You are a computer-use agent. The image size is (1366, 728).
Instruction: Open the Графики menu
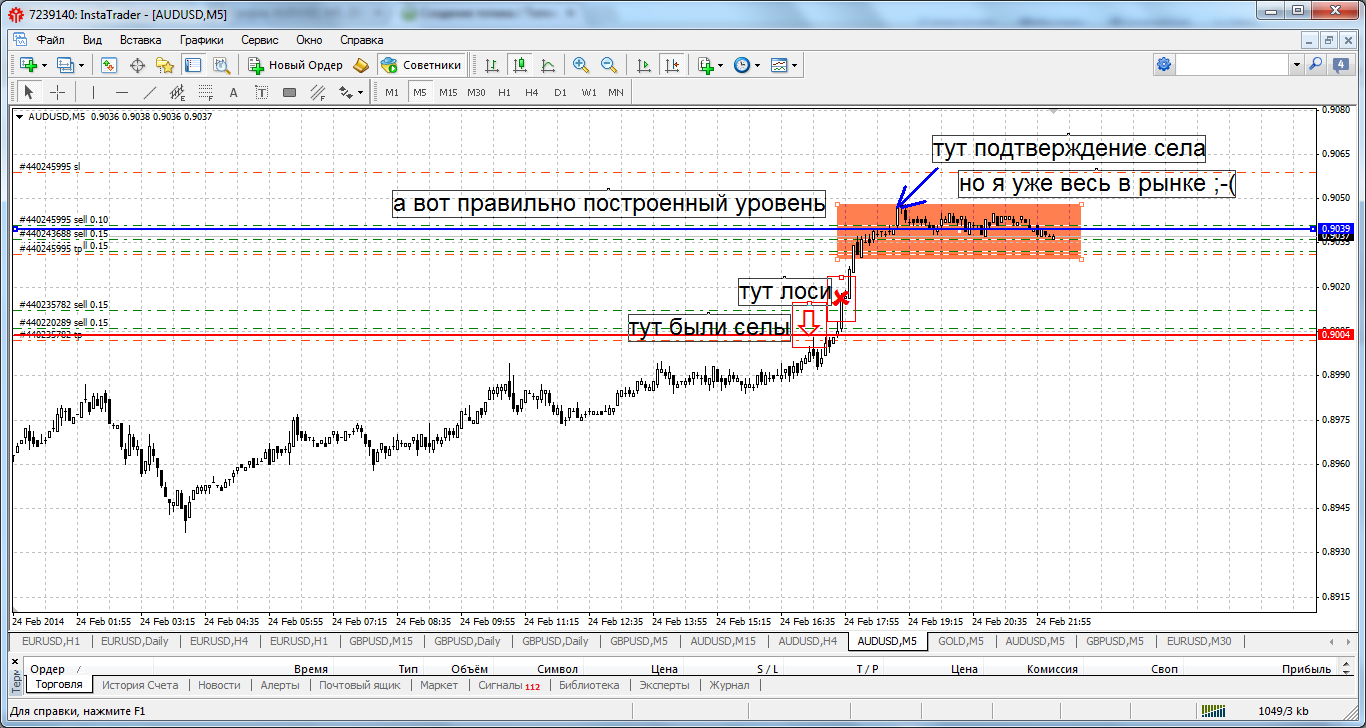coord(201,40)
